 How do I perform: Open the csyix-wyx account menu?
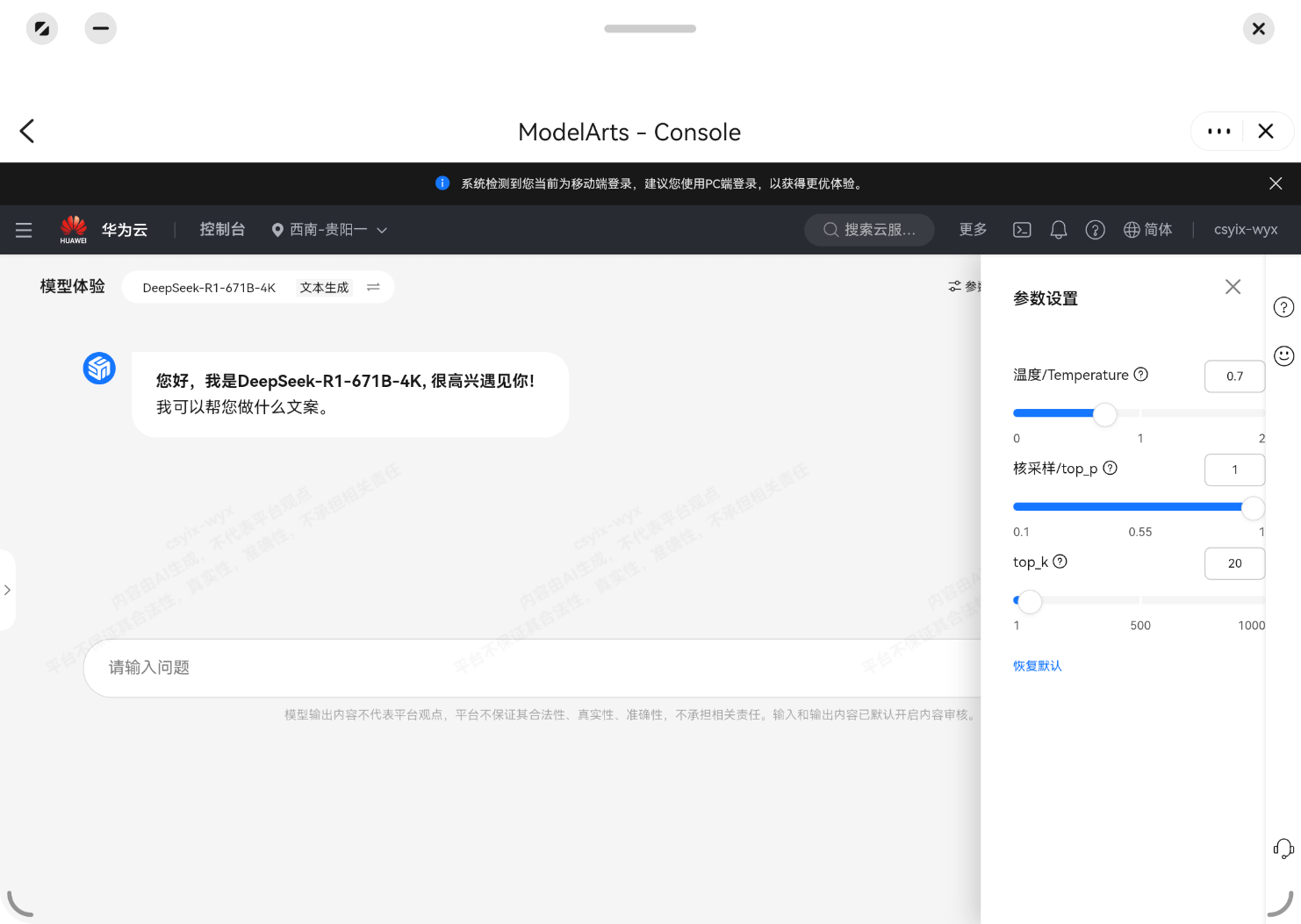(x=1246, y=230)
